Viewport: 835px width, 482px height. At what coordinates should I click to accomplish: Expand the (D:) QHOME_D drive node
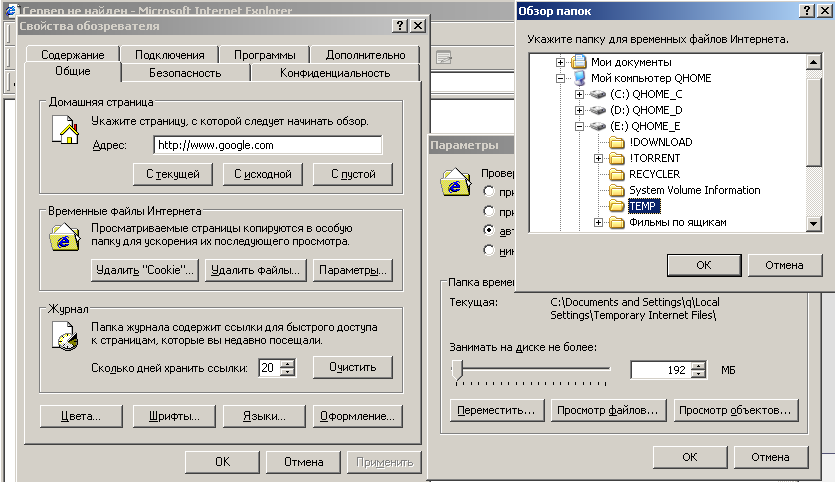coord(579,110)
